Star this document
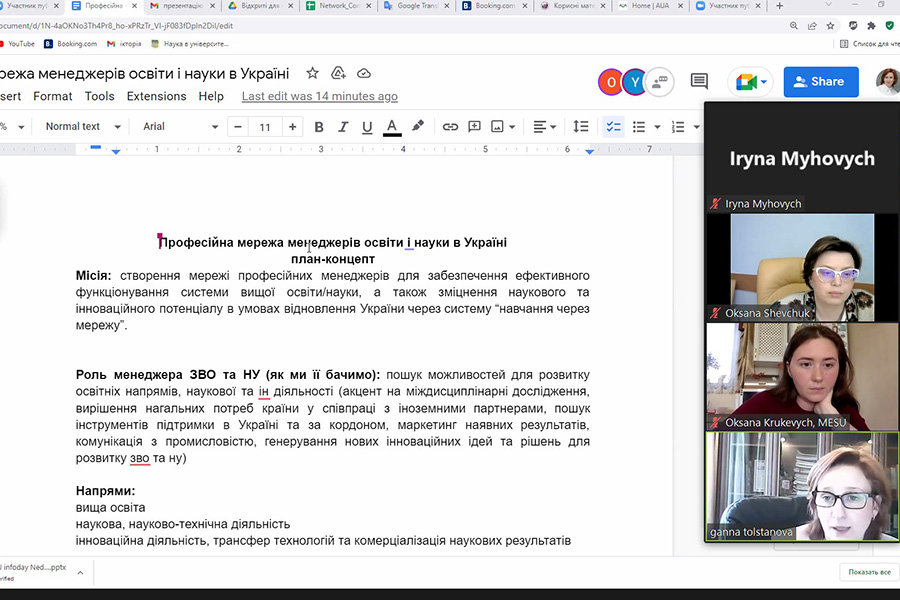Image resolution: width=900 pixels, height=600 pixels. (x=312, y=73)
